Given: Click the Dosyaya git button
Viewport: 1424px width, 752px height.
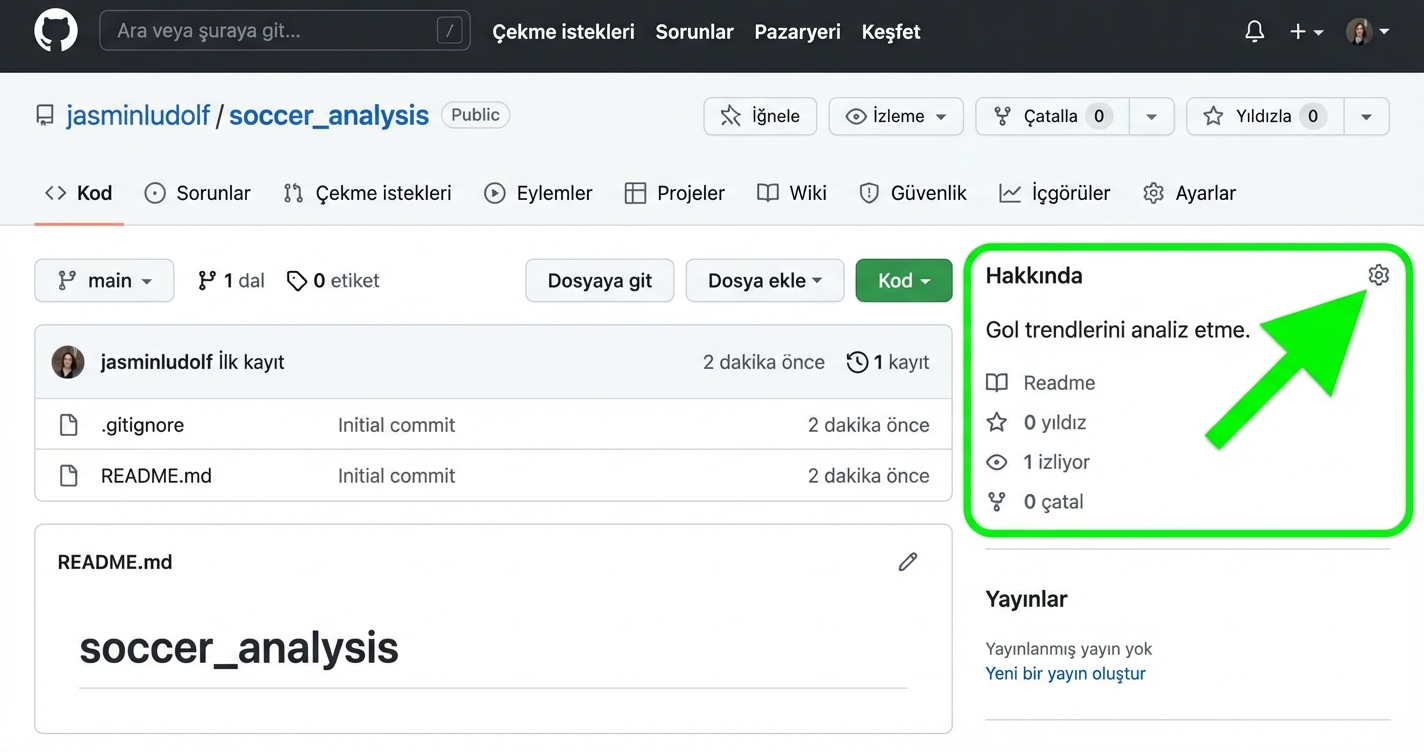Looking at the screenshot, I should [x=599, y=281].
